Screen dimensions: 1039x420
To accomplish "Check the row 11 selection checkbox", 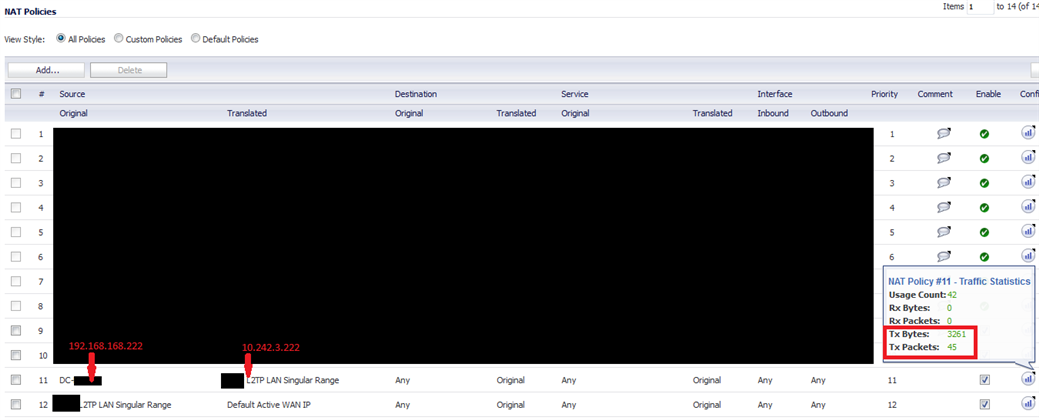I will [x=16, y=380].
